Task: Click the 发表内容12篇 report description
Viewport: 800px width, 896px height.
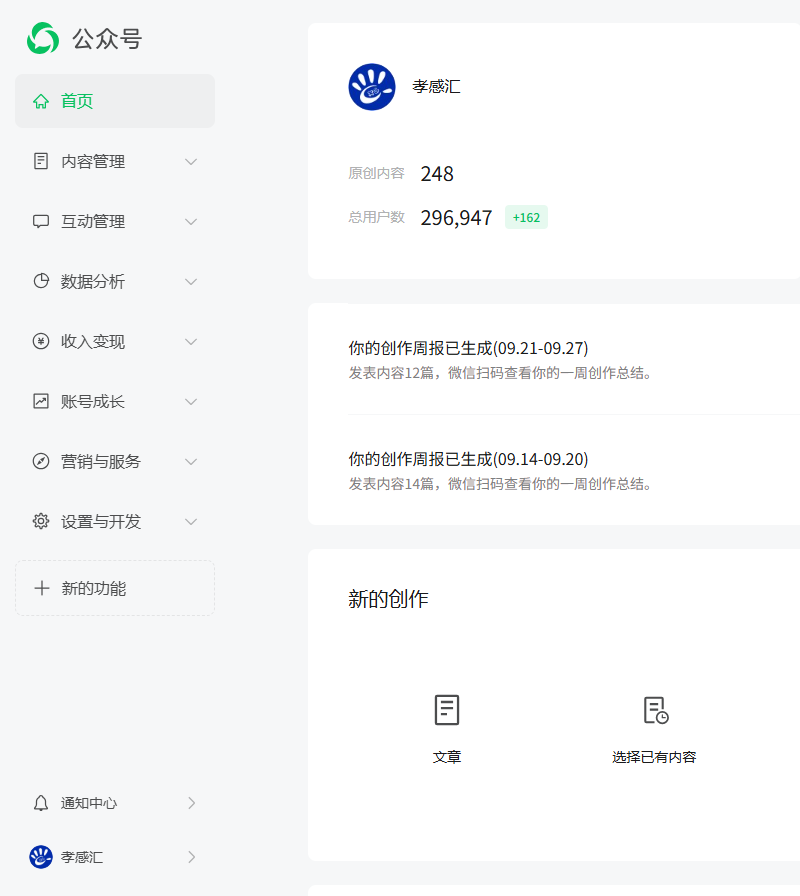Action: tap(500, 373)
